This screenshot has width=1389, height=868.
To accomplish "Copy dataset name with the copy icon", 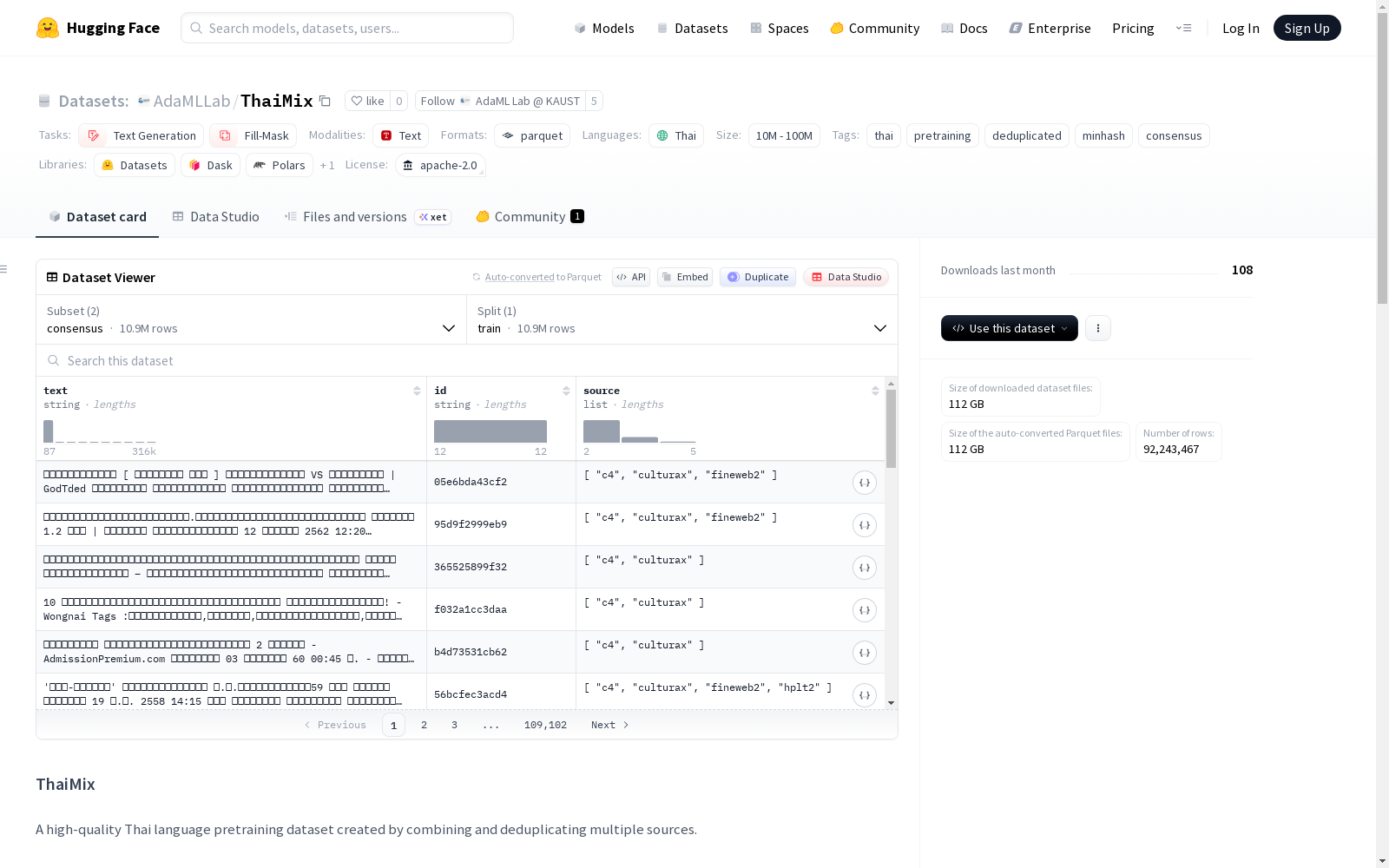I will (x=325, y=101).
